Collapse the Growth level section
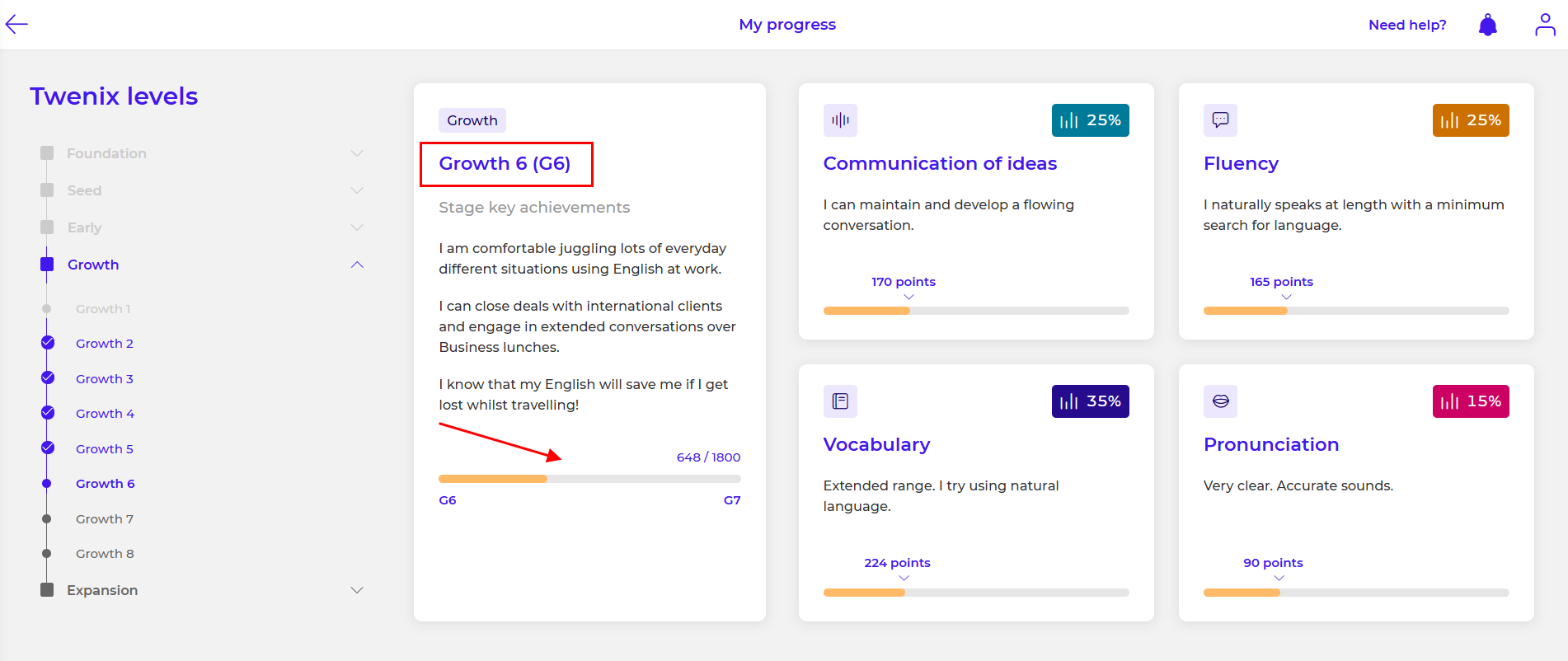The height and width of the screenshot is (661, 1568). coord(357,265)
